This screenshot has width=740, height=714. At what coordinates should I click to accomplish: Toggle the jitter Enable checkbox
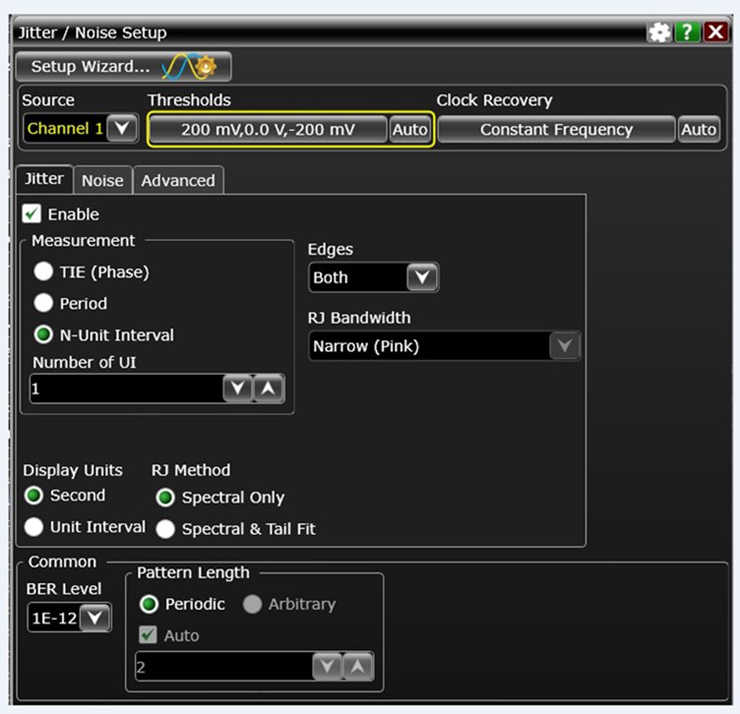(x=33, y=214)
